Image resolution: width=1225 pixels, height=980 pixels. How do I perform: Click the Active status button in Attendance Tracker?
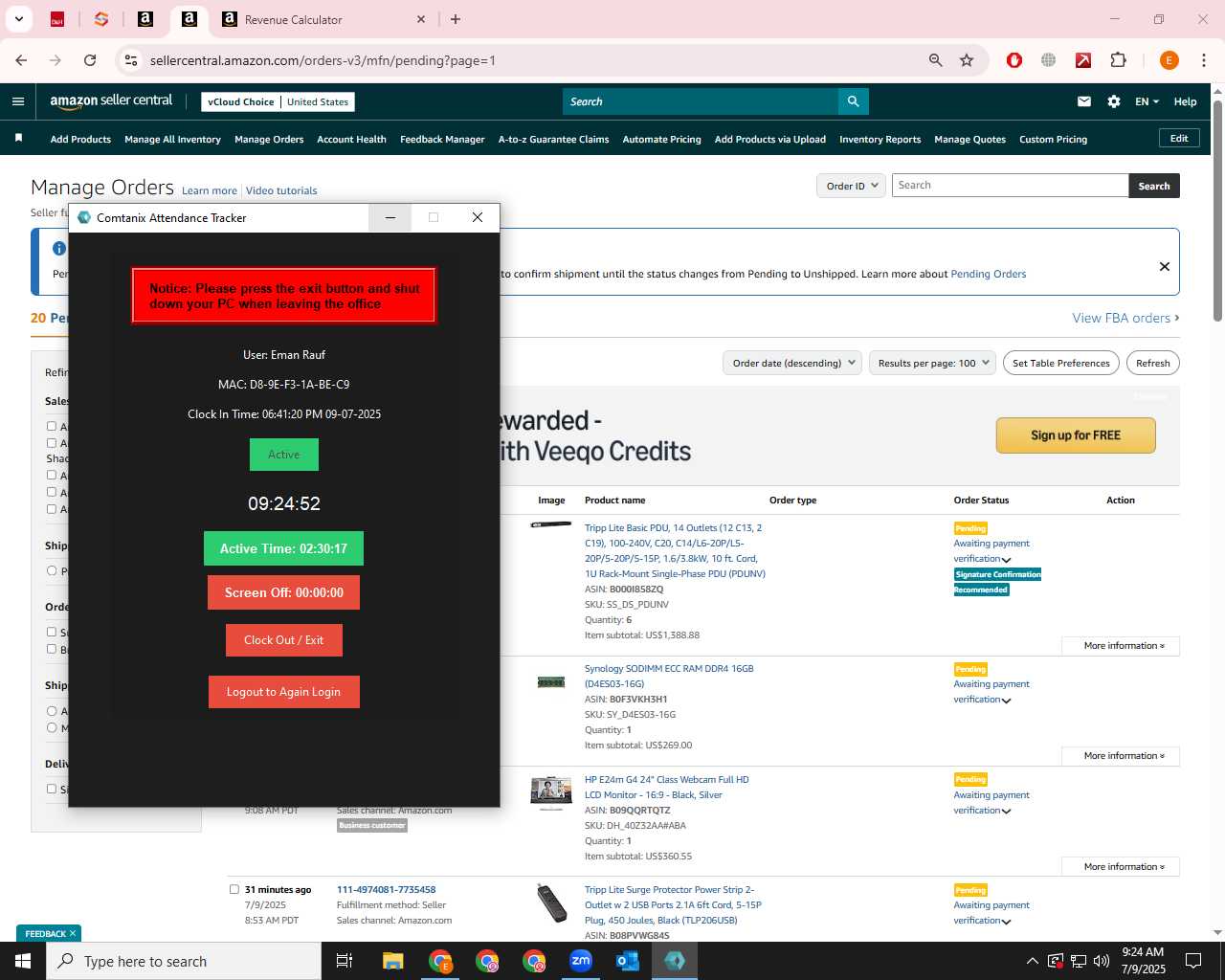point(283,455)
